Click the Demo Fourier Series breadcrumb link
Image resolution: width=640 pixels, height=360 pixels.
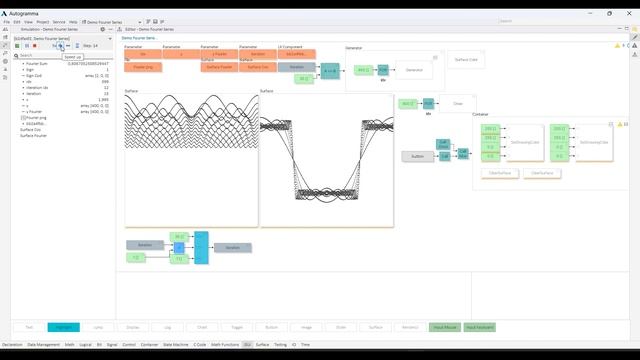pos(139,38)
